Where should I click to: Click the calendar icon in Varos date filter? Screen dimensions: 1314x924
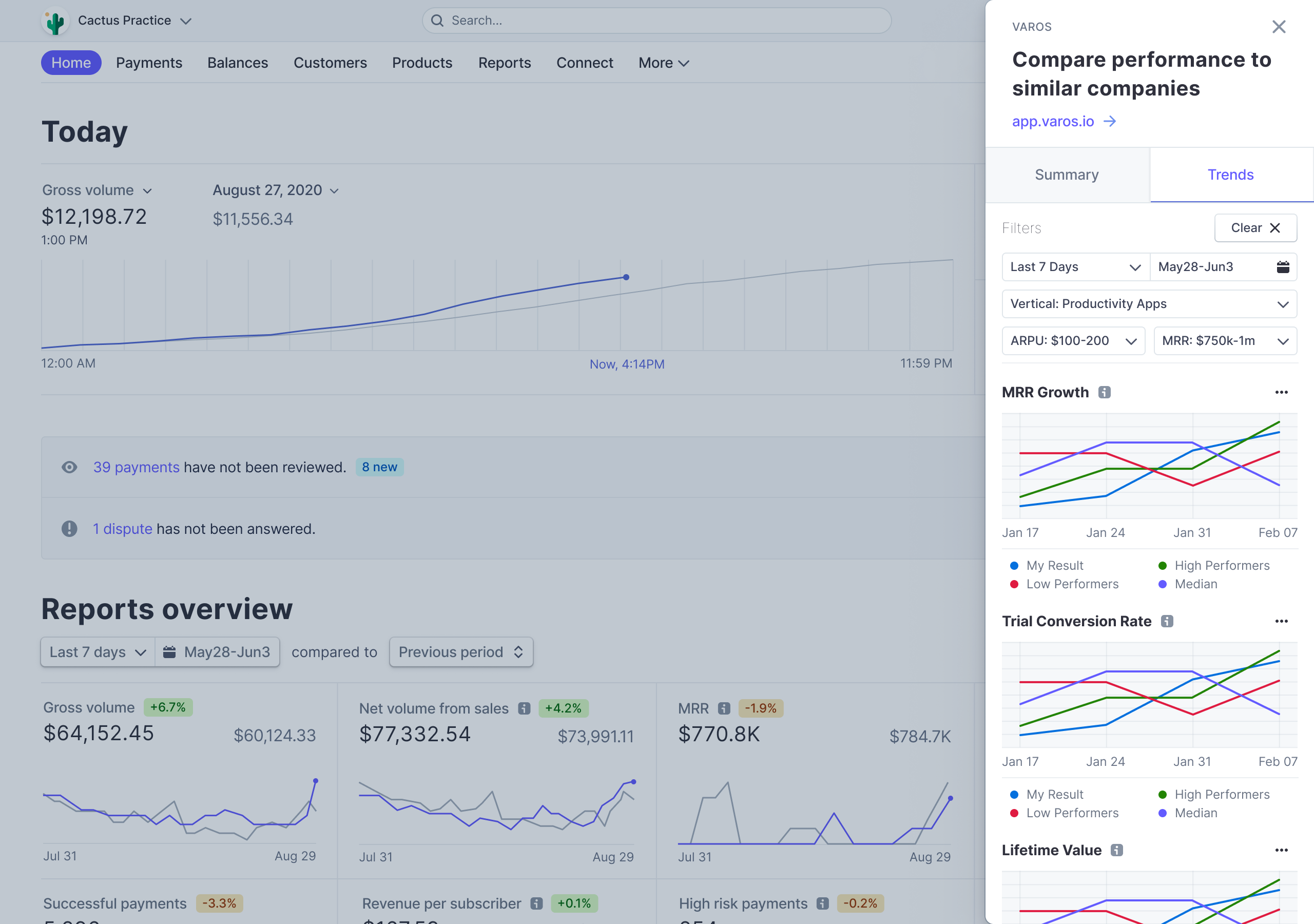1283,267
